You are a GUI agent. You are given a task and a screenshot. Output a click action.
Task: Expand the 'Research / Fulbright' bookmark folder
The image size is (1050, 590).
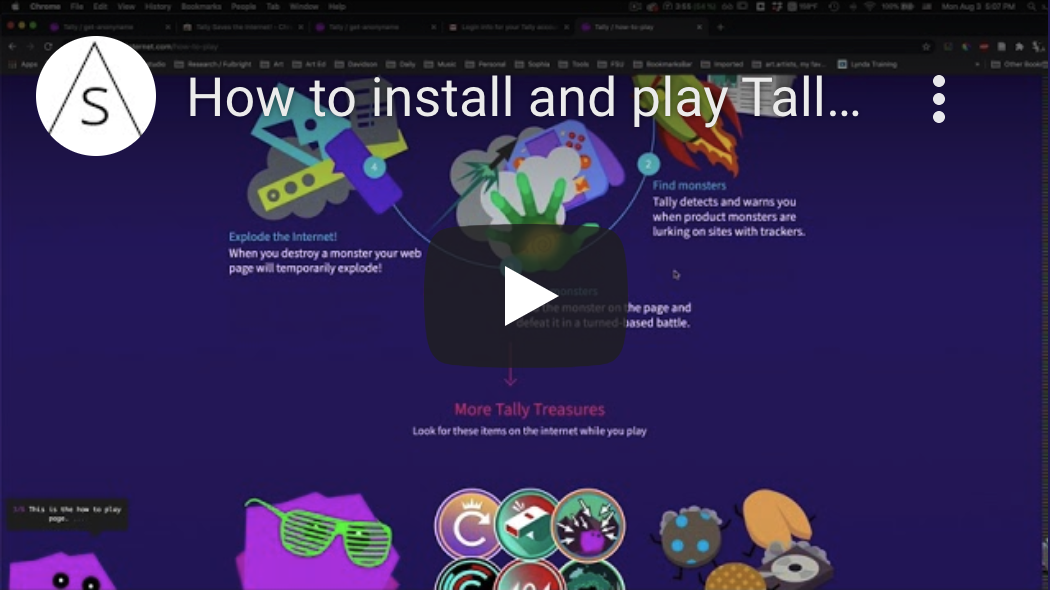point(213,64)
